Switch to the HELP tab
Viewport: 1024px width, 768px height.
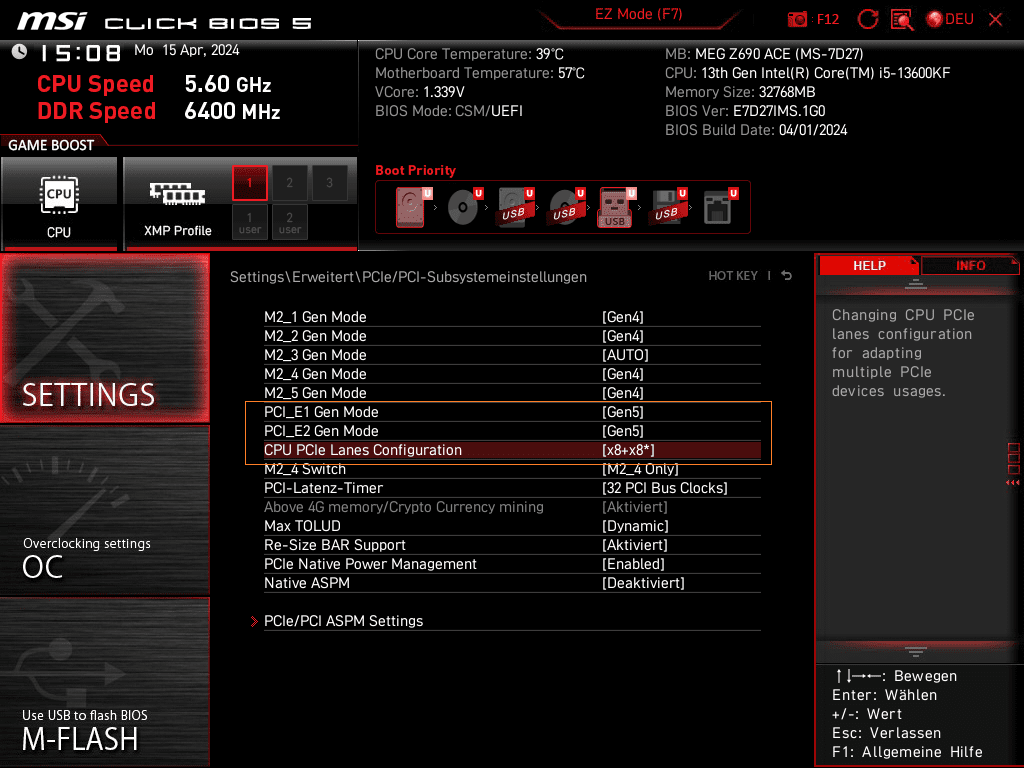coord(869,266)
